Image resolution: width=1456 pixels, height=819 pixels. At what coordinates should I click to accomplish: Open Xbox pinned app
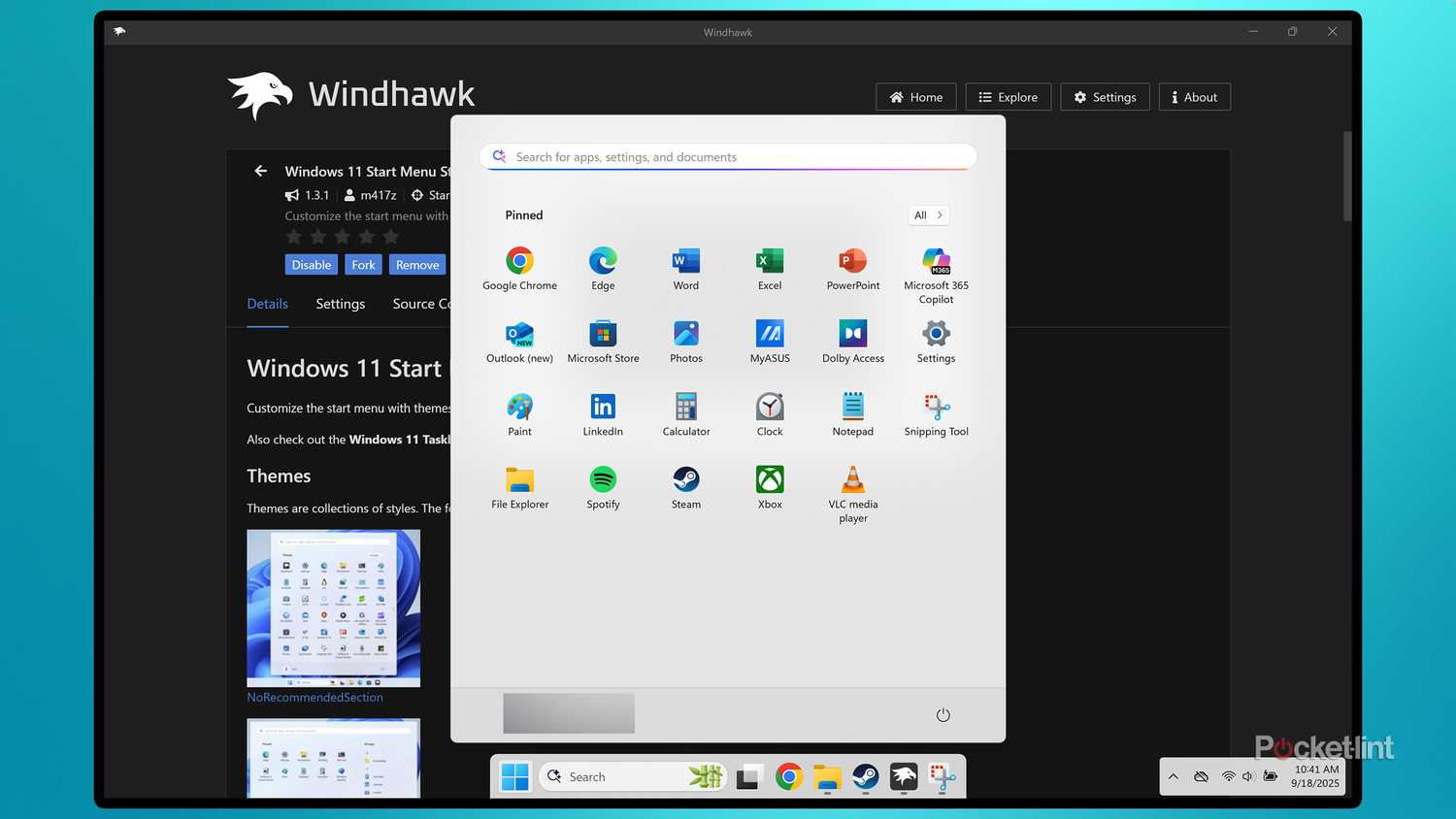770,487
